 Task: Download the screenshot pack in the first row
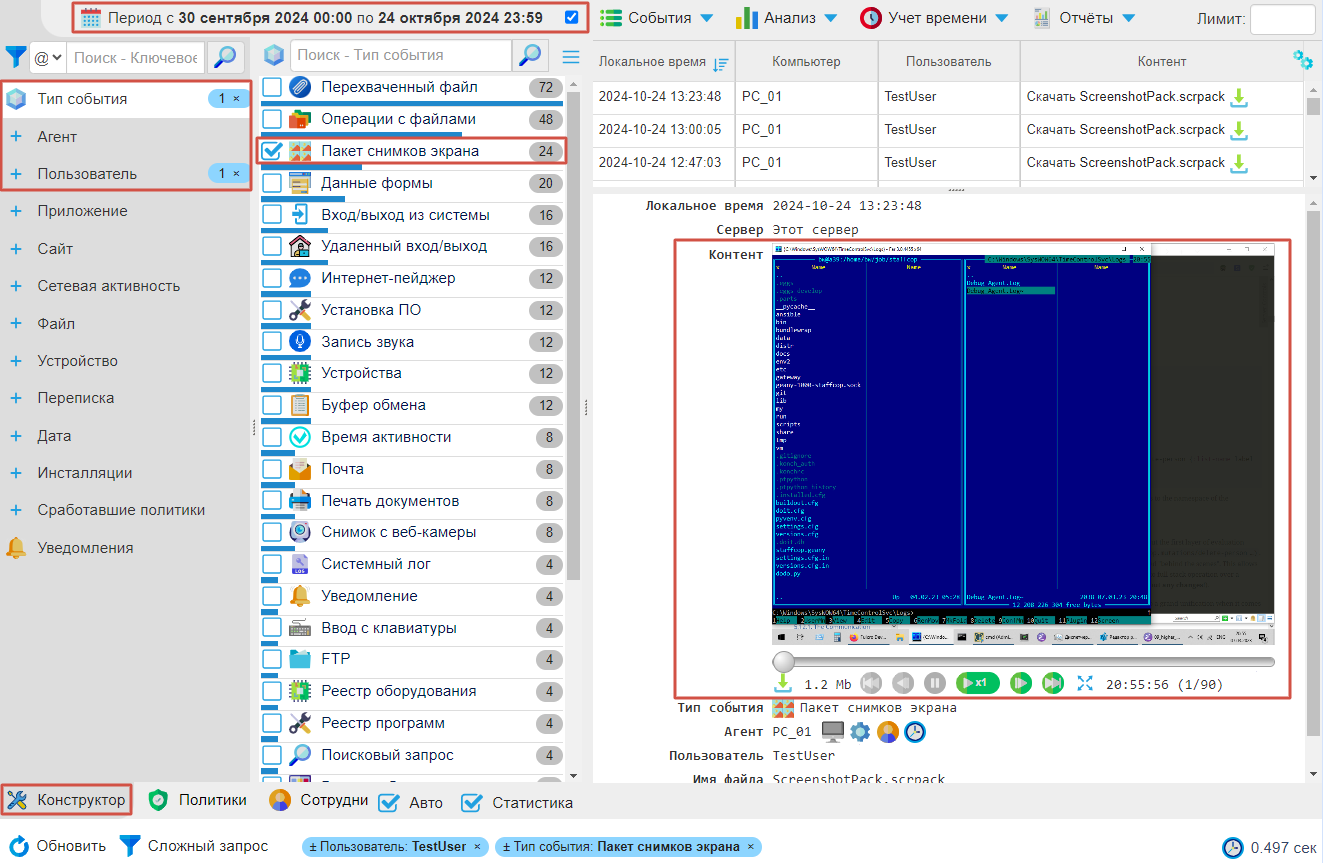1240,97
